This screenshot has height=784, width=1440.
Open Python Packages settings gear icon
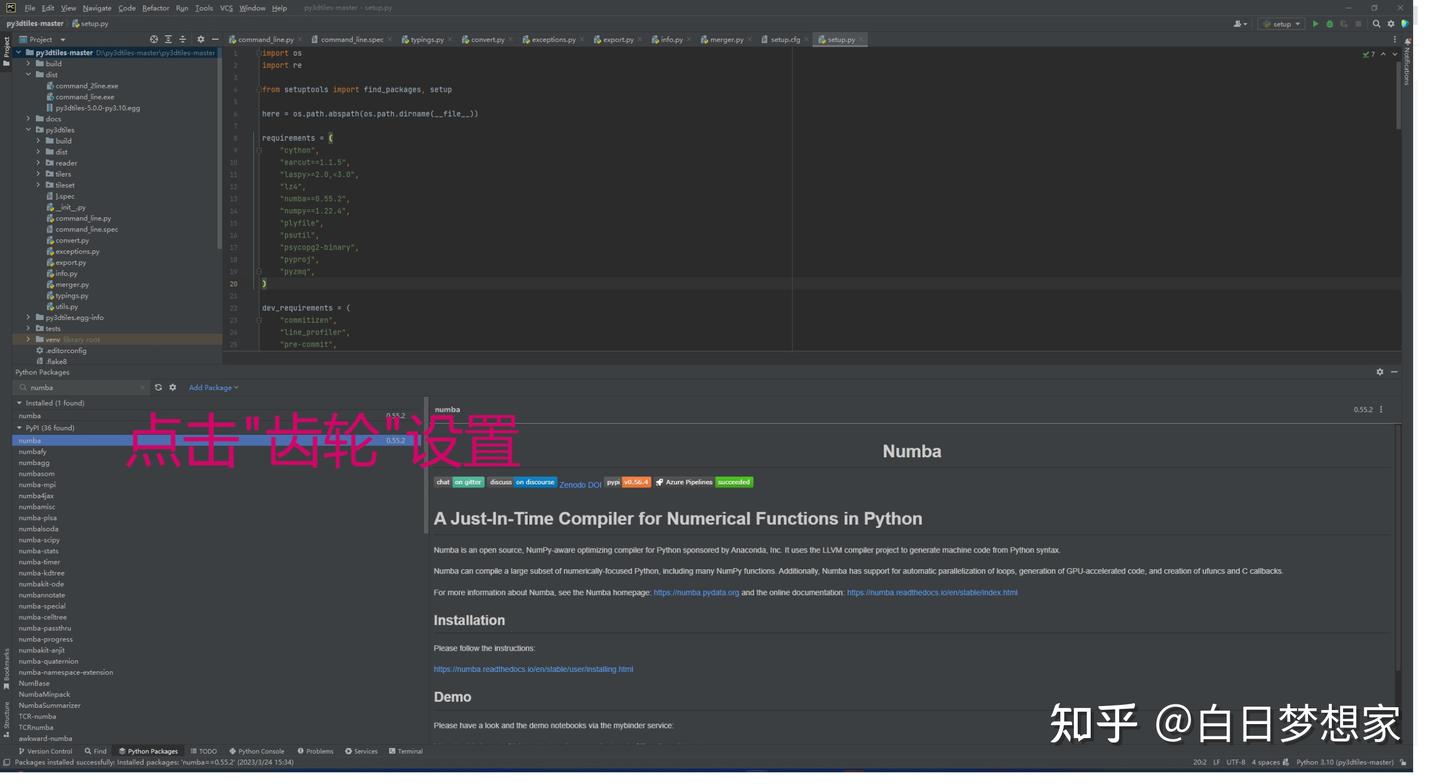click(x=172, y=387)
